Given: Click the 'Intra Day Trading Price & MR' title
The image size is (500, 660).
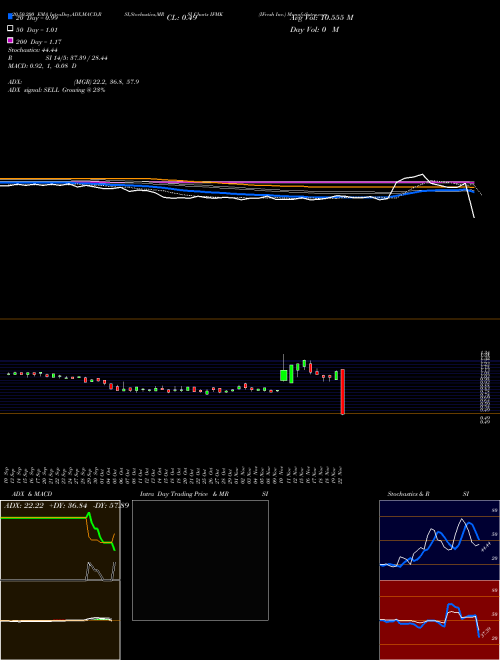Looking at the screenshot, I should pos(184,494).
